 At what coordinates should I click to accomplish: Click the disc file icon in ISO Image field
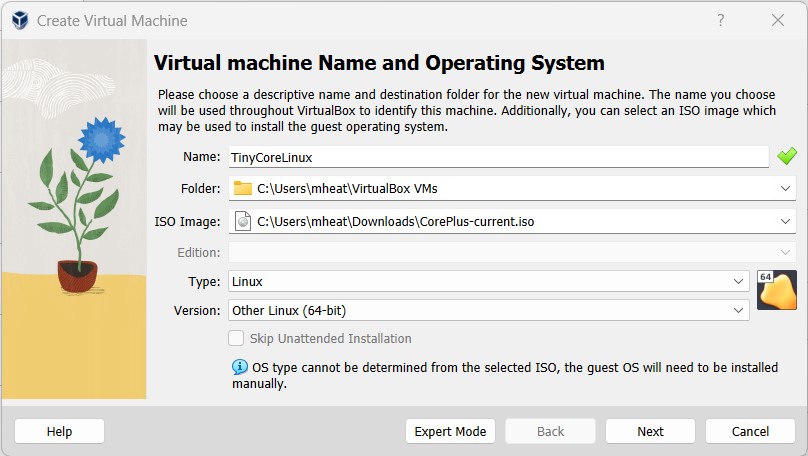coord(243,221)
